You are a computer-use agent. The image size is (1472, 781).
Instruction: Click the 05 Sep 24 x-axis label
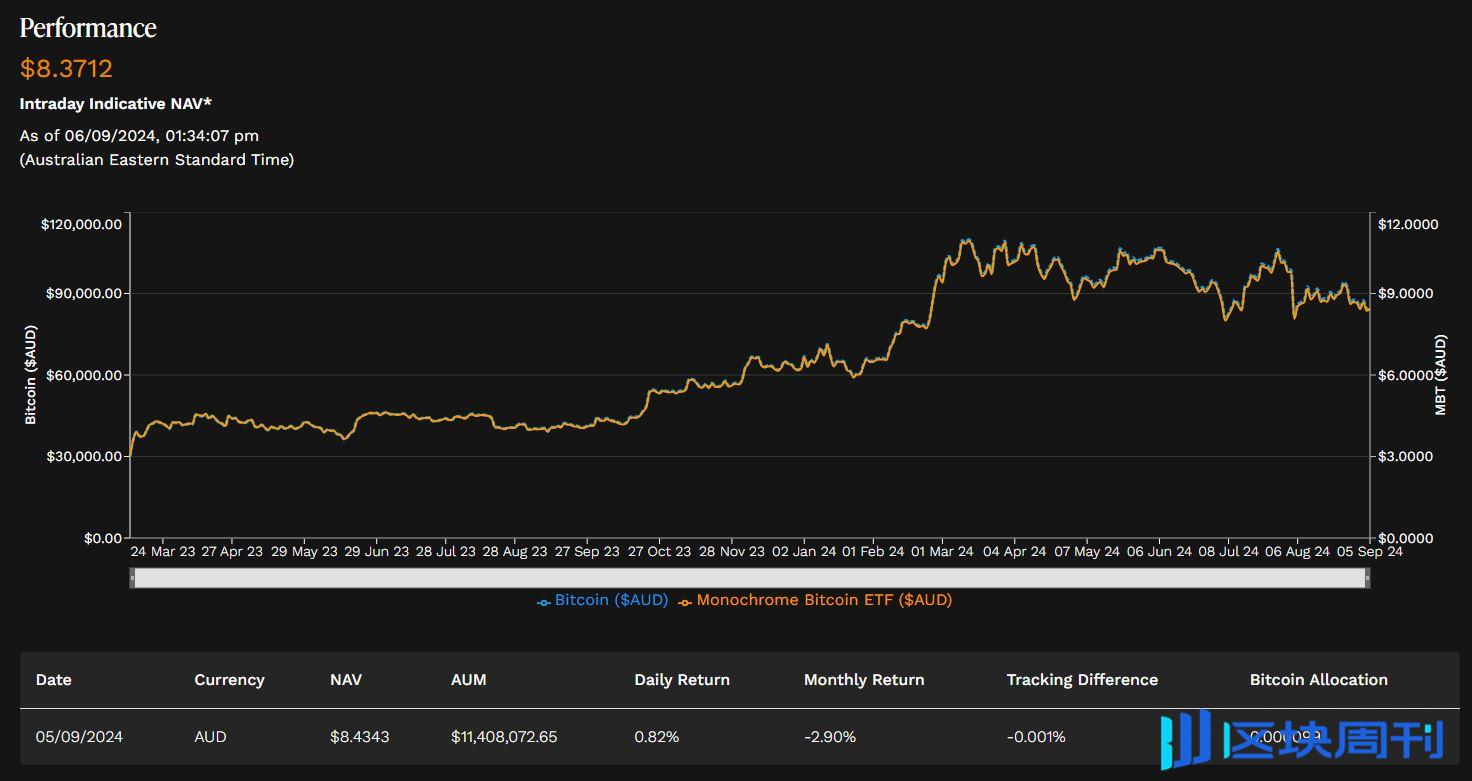[x=1370, y=551]
